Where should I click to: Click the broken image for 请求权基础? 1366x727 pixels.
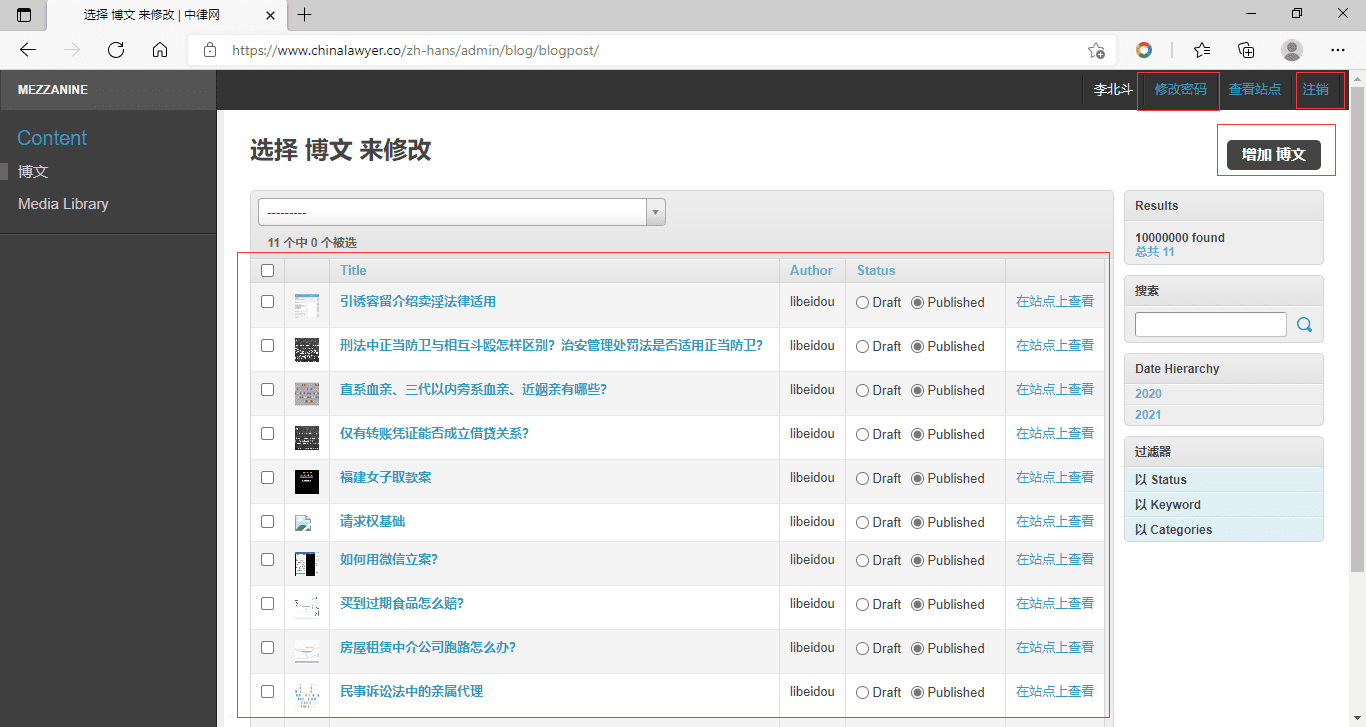304,523
